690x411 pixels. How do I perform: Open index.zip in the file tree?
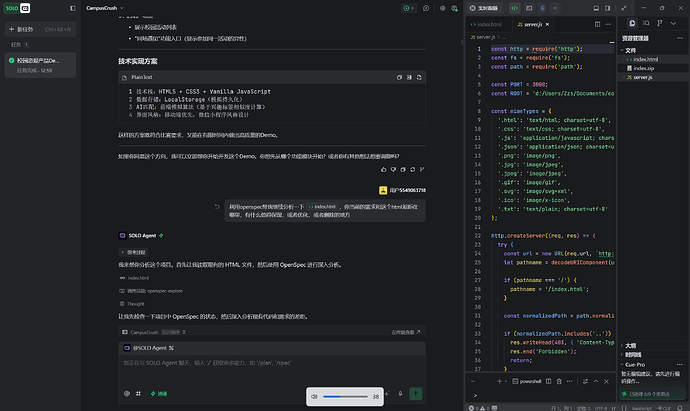pos(653,68)
